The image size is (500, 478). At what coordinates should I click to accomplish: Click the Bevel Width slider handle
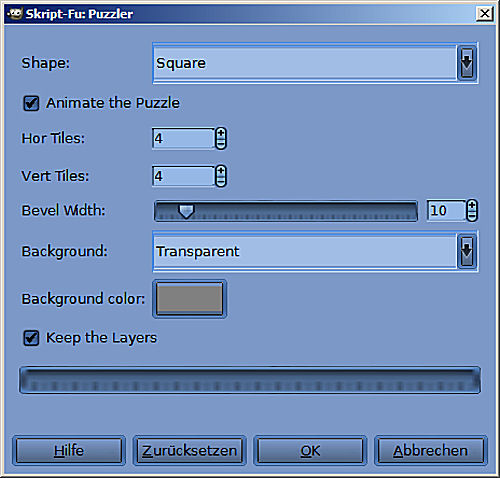(x=186, y=212)
